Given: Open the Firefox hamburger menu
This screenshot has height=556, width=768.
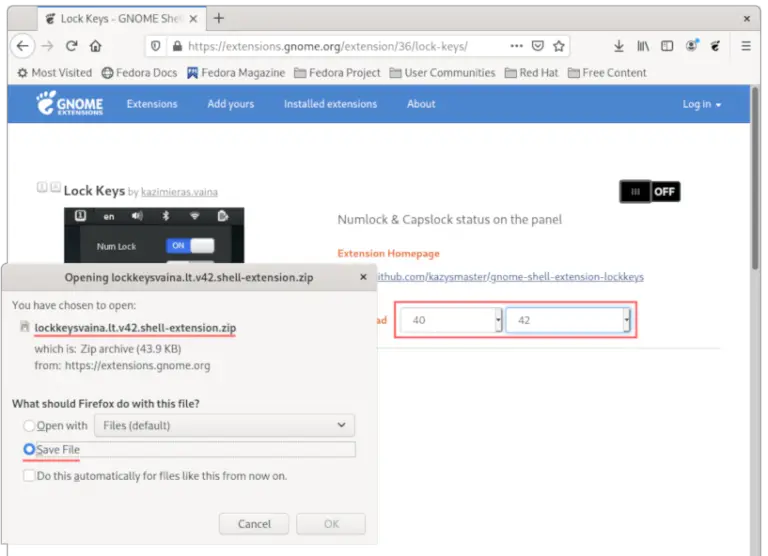Looking at the screenshot, I should (746, 46).
